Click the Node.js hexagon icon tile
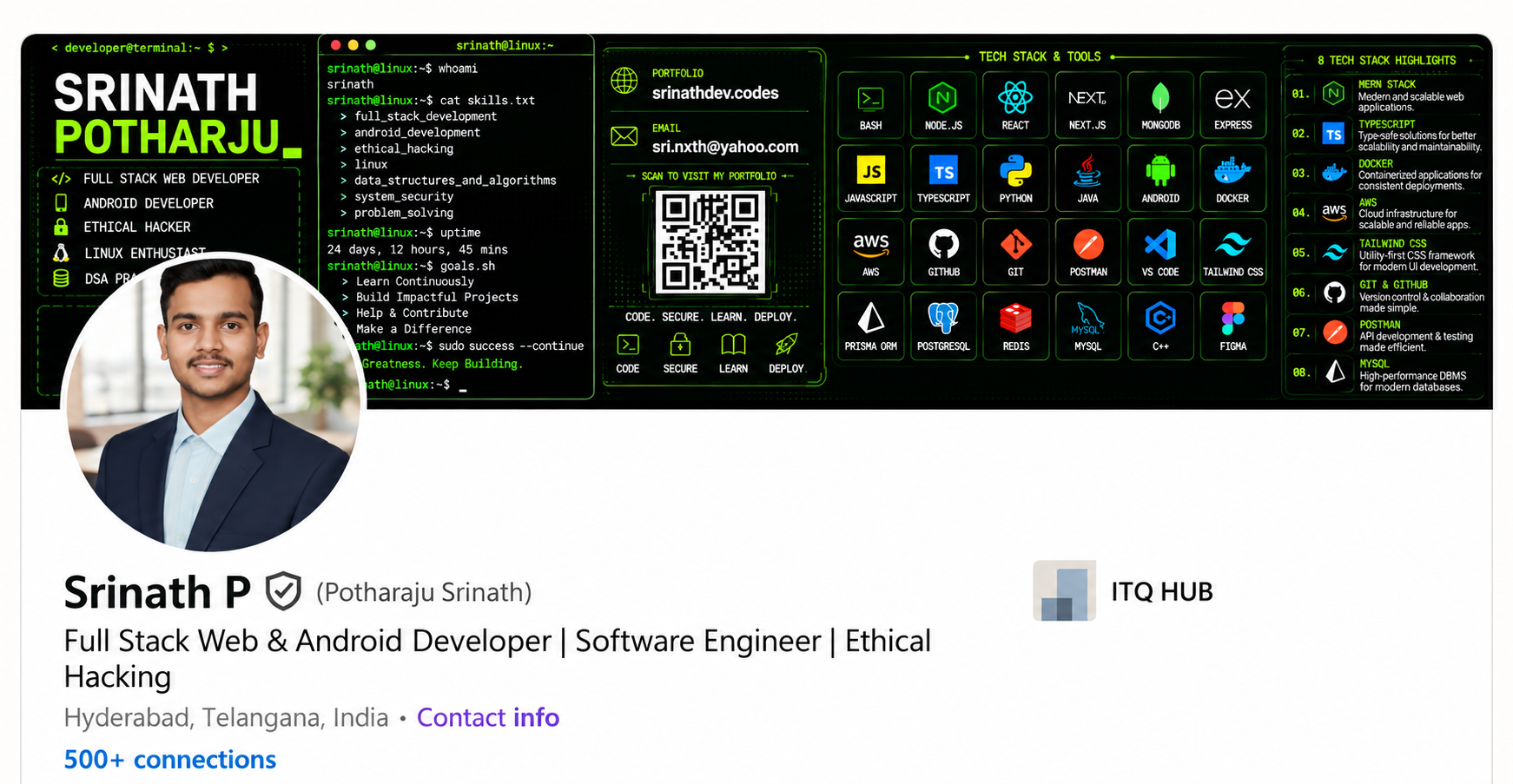The height and width of the screenshot is (784, 1513). coord(943,104)
